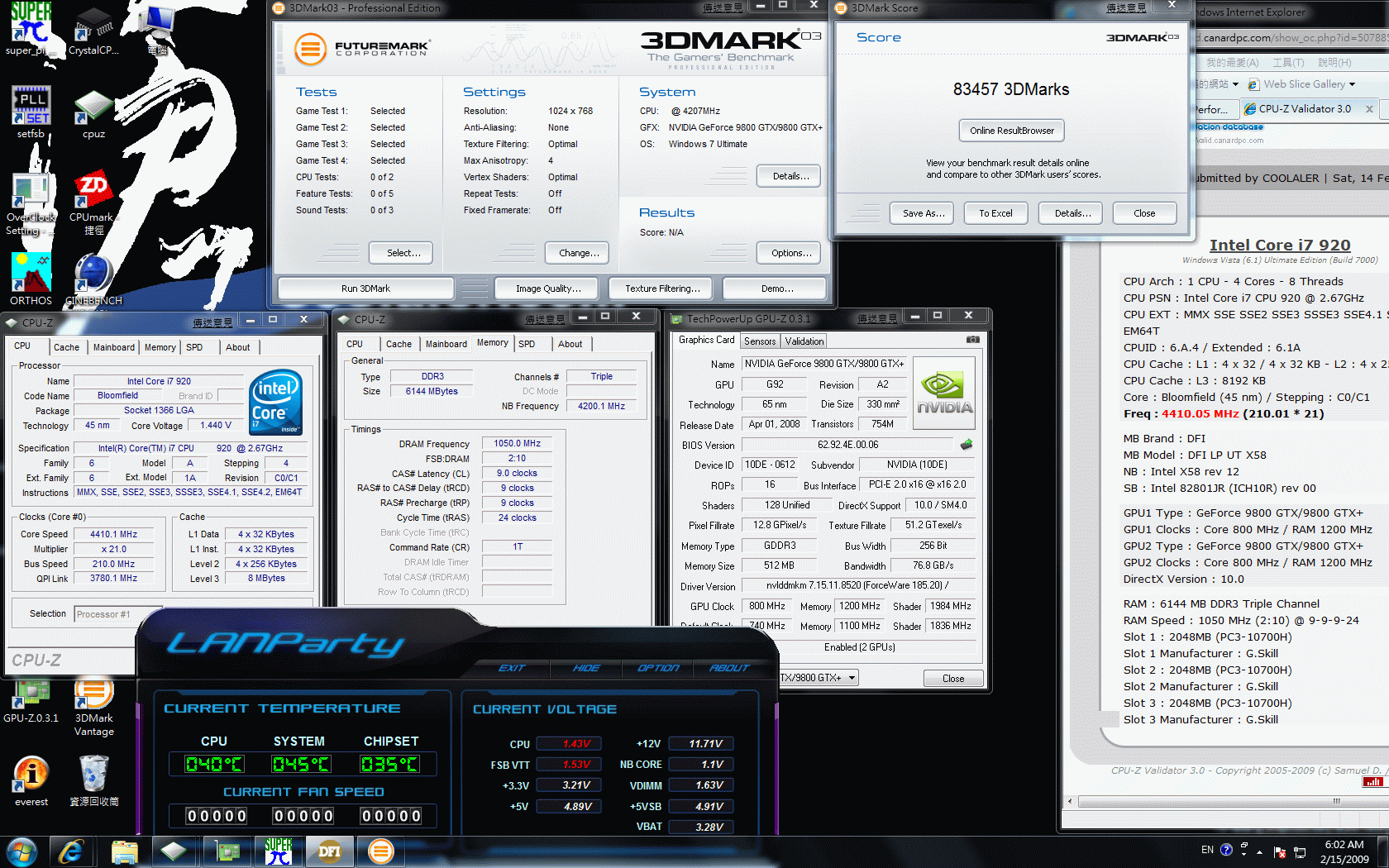This screenshot has width=1389, height=868.
Task: Click the Show desktop strip at taskbar end
Action: [x=1383, y=851]
